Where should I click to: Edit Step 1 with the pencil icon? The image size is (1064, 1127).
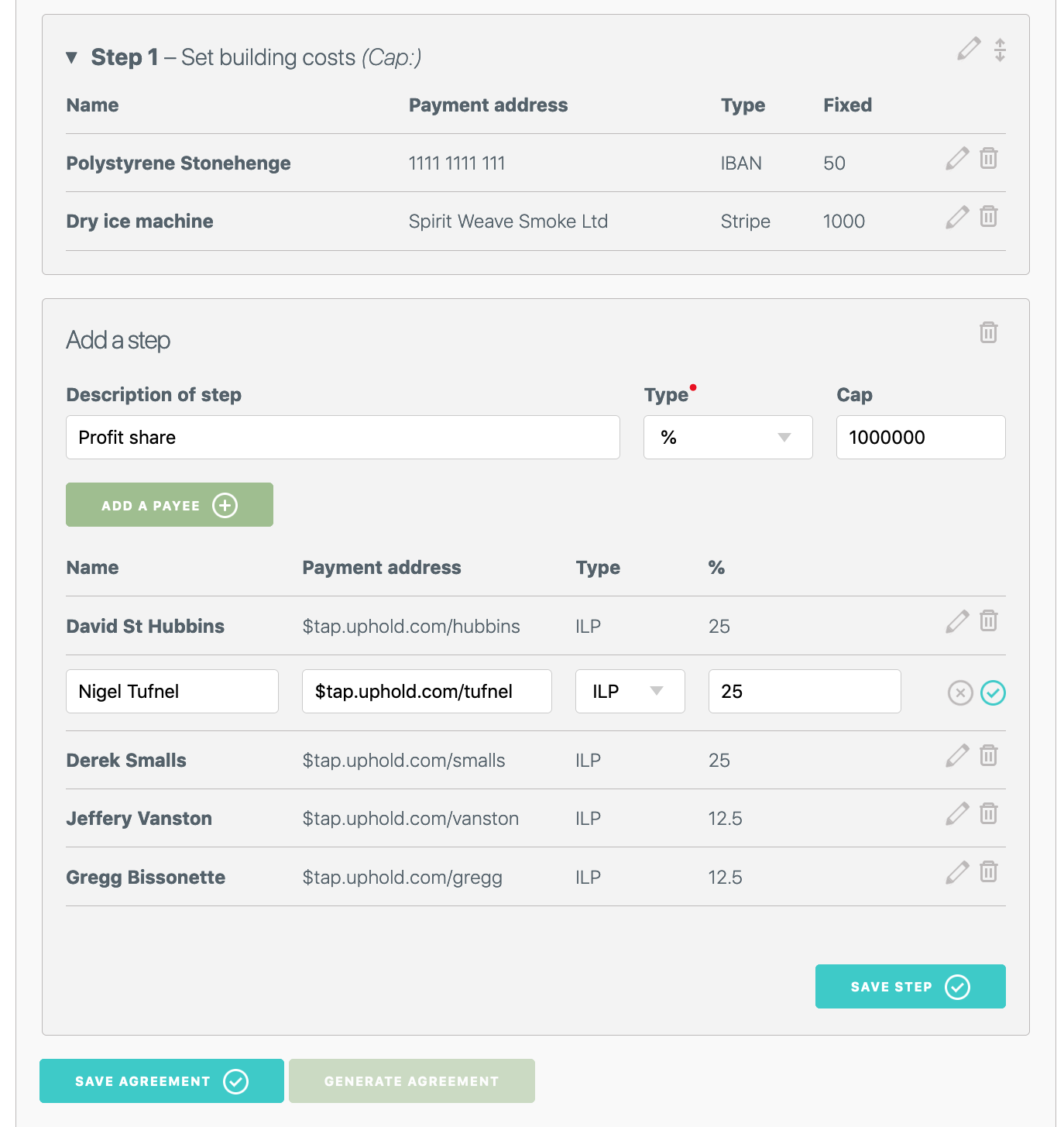pyautogui.click(x=968, y=49)
